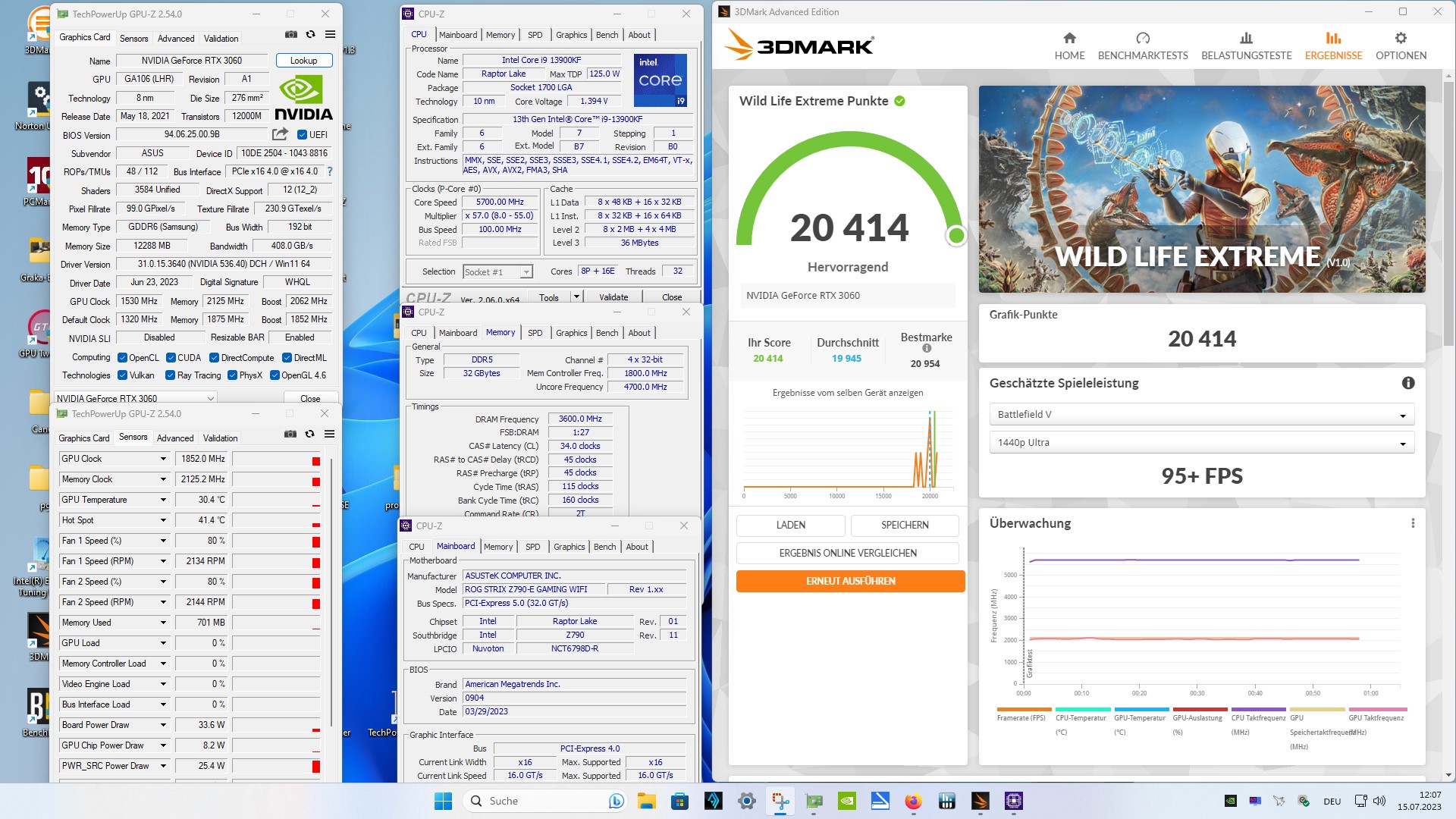The width and height of the screenshot is (1456, 819).
Task: Toggle the CUDA checkbox
Action: coord(171,358)
